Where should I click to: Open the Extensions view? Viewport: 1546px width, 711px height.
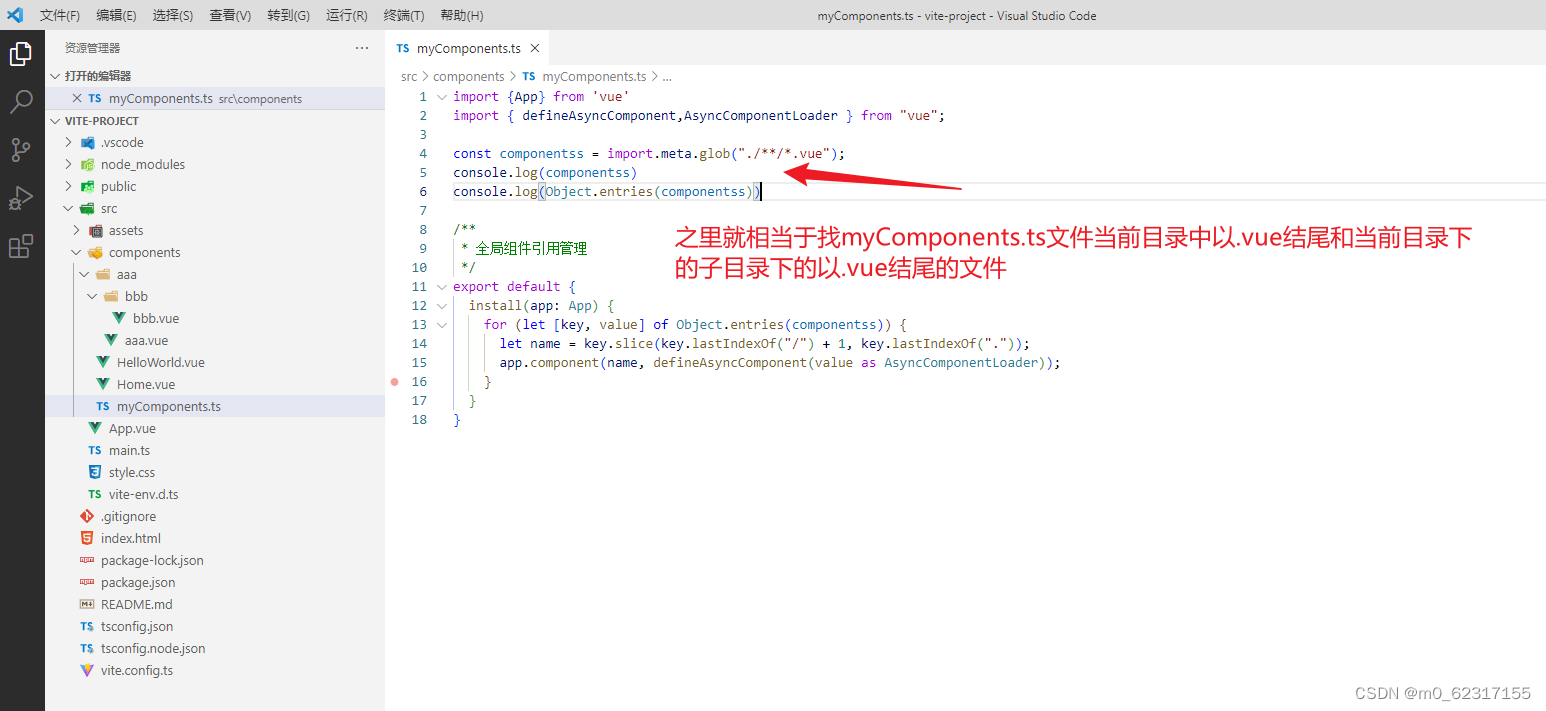coord(21,246)
